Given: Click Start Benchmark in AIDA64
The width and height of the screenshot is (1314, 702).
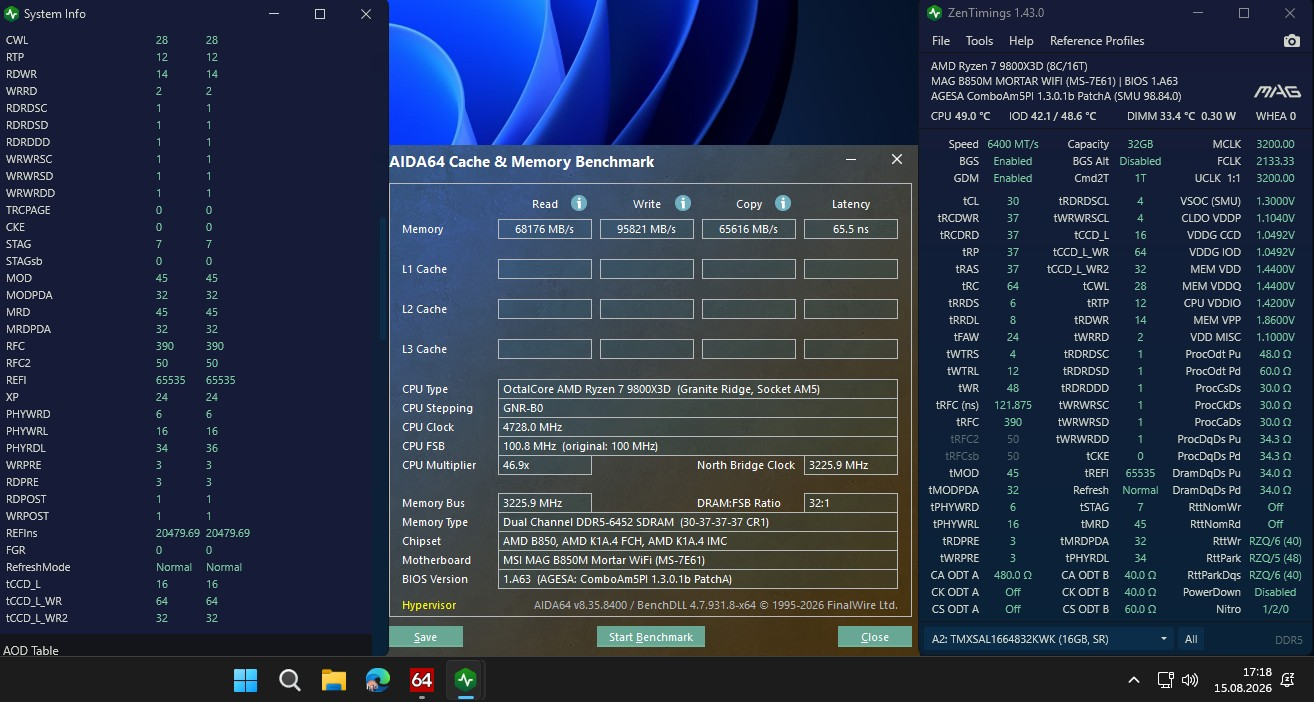Looking at the screenshot, I should [651, 637].
